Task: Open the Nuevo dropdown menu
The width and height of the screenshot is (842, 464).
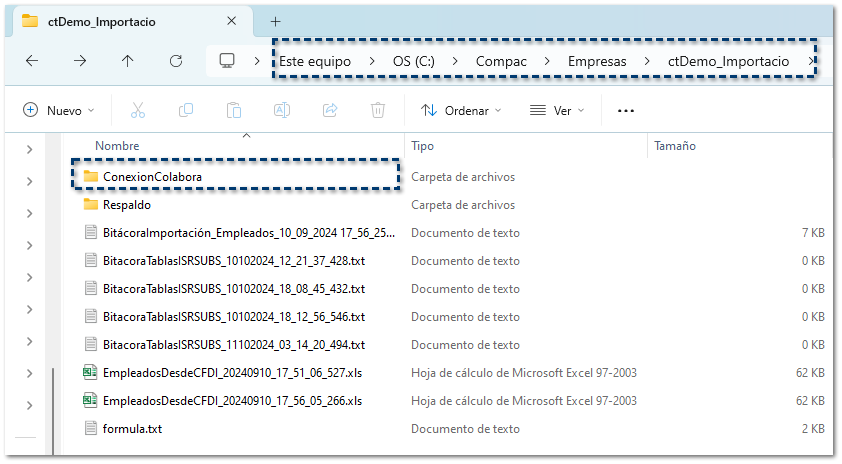Action: point(59,111)
